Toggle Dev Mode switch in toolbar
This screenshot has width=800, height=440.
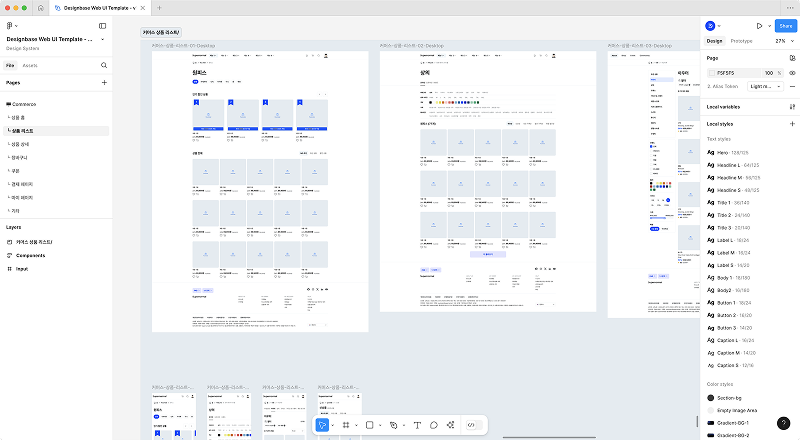pyautogui.click(x=474, y=425)
